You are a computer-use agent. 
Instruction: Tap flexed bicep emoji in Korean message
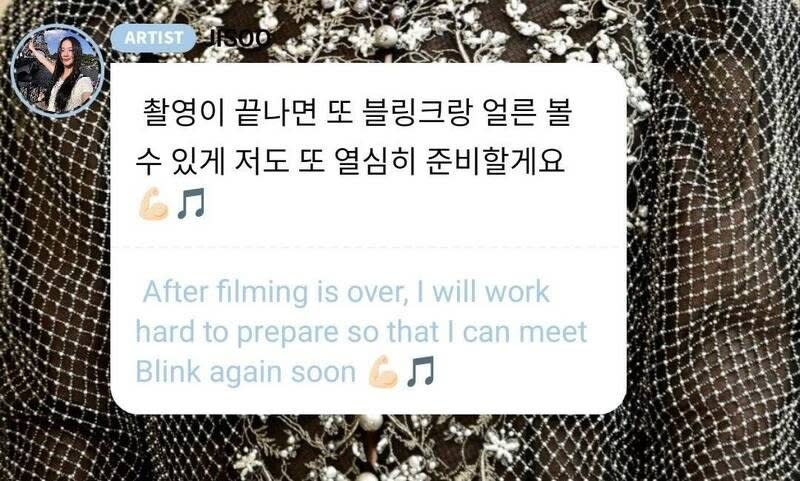[153, 204]
